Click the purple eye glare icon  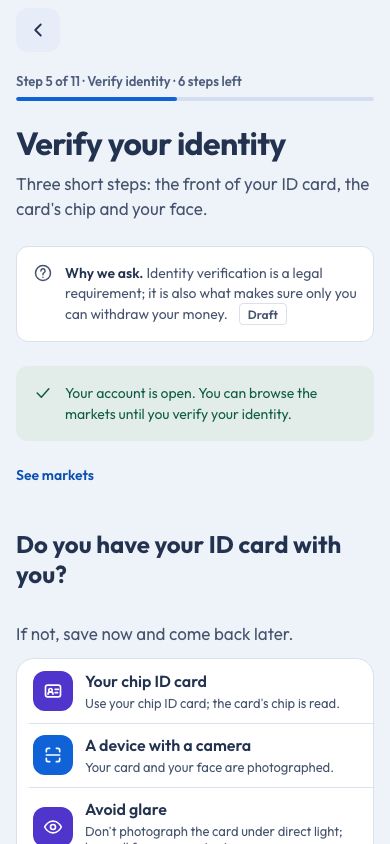pyautogui.click(x=53, y=826)
